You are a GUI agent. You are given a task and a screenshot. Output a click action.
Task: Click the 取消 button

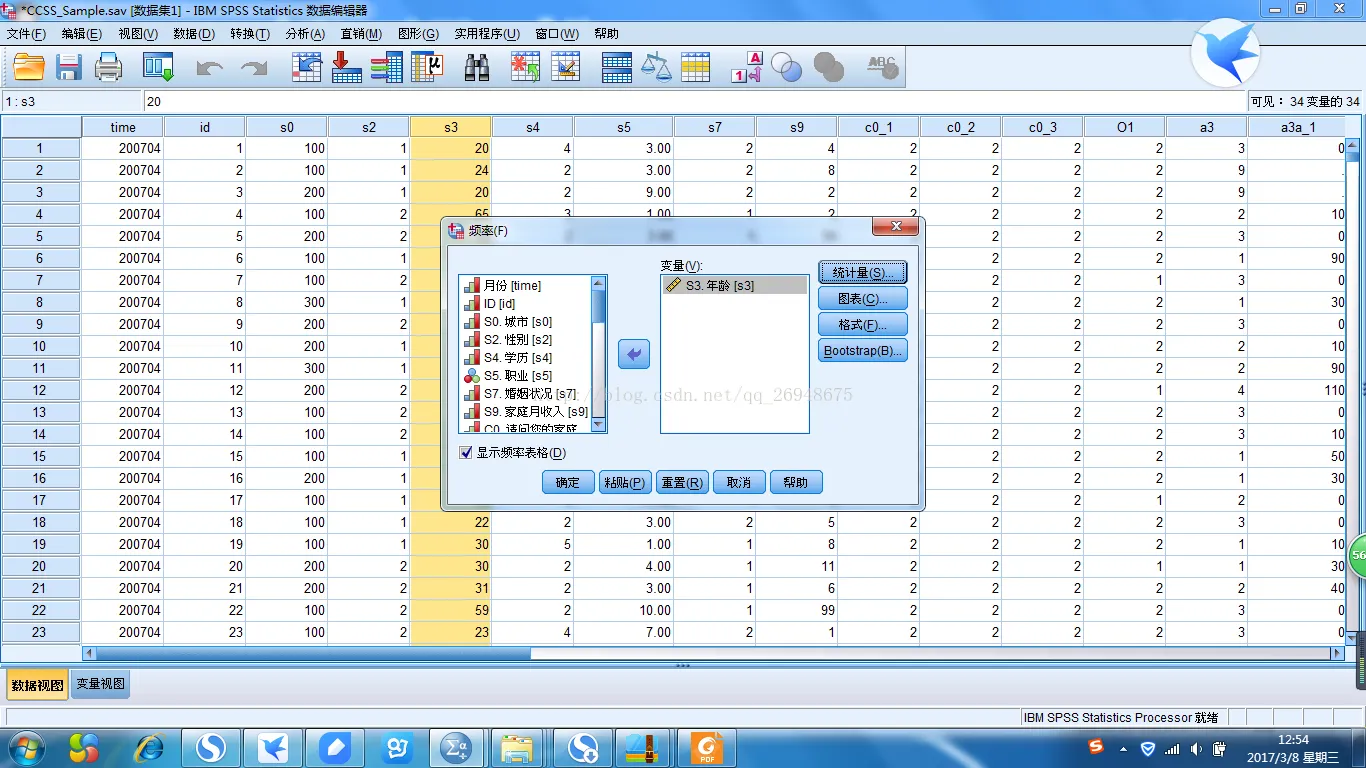click(x=739, y=482)
